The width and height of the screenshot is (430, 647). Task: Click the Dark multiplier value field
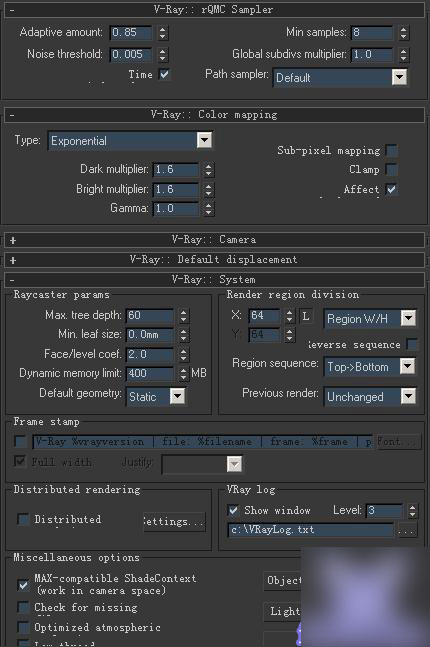click(176, 170)
